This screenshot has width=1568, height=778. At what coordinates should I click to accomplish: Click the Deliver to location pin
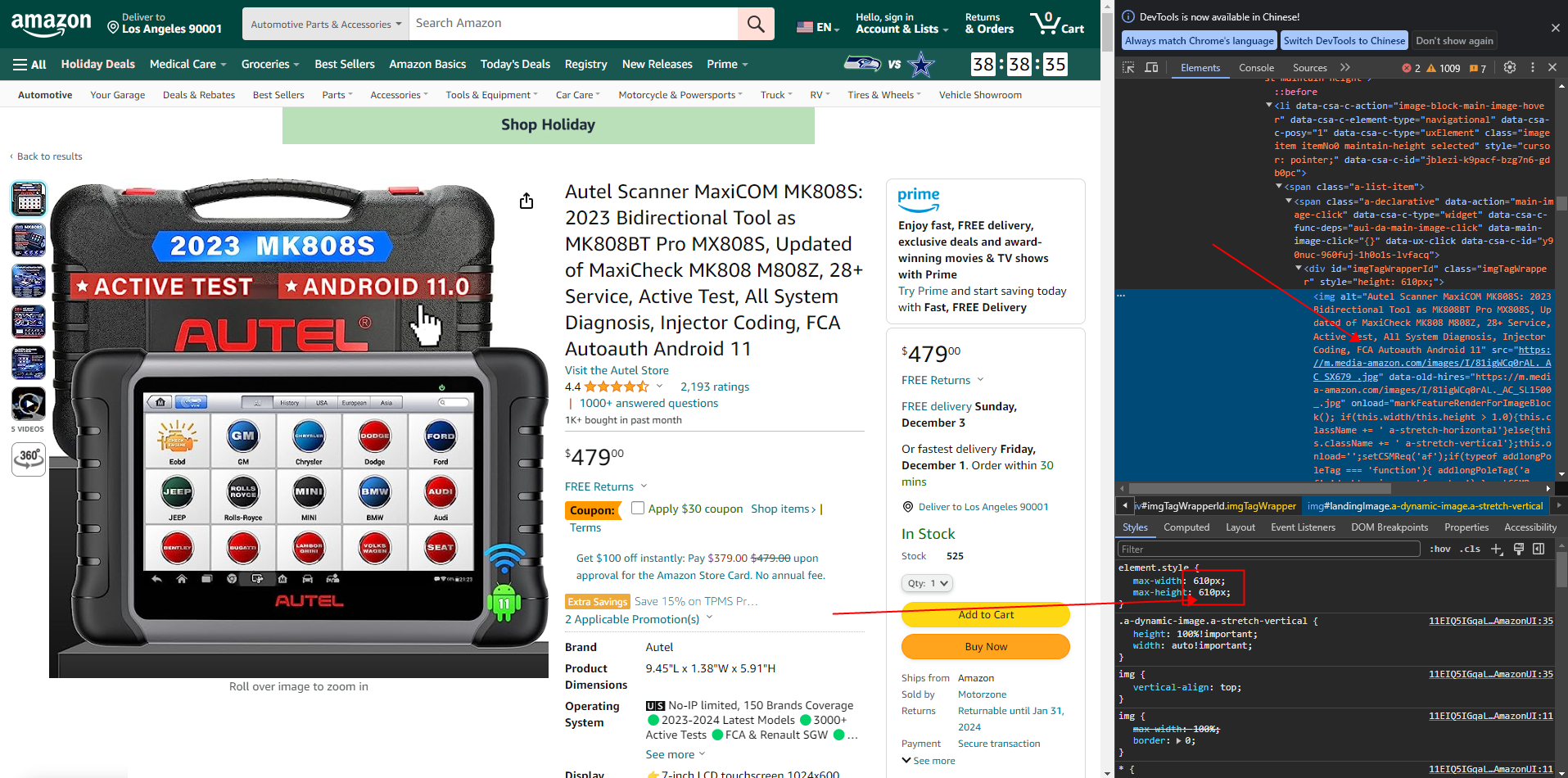click(x=114, y=28)
